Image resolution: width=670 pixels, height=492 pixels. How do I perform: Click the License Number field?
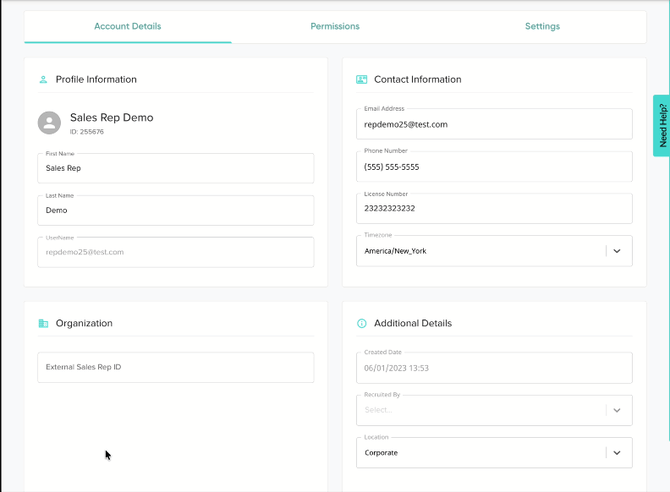494,209
